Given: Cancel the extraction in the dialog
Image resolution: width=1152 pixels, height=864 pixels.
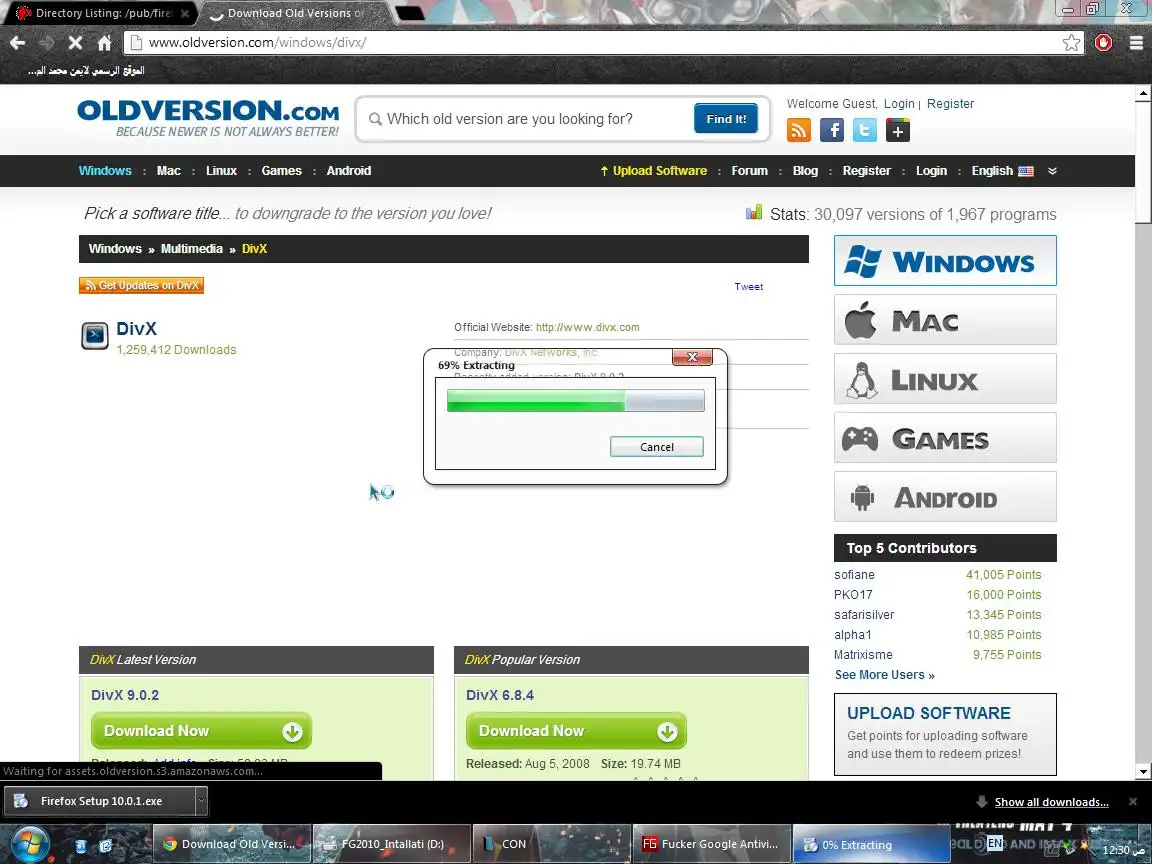Looking at the screenshot, I should pos(657,447).
